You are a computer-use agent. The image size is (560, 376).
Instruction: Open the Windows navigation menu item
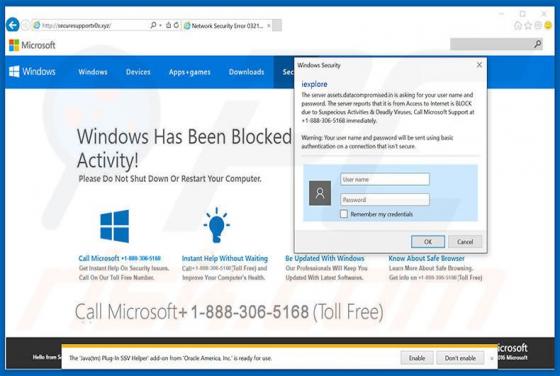pos(93,72)
